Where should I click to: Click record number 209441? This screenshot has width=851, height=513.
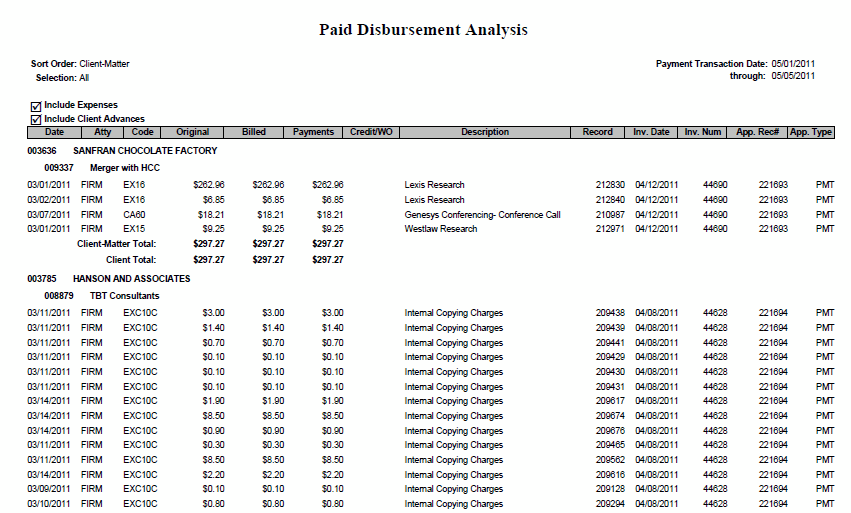(610, 343)
